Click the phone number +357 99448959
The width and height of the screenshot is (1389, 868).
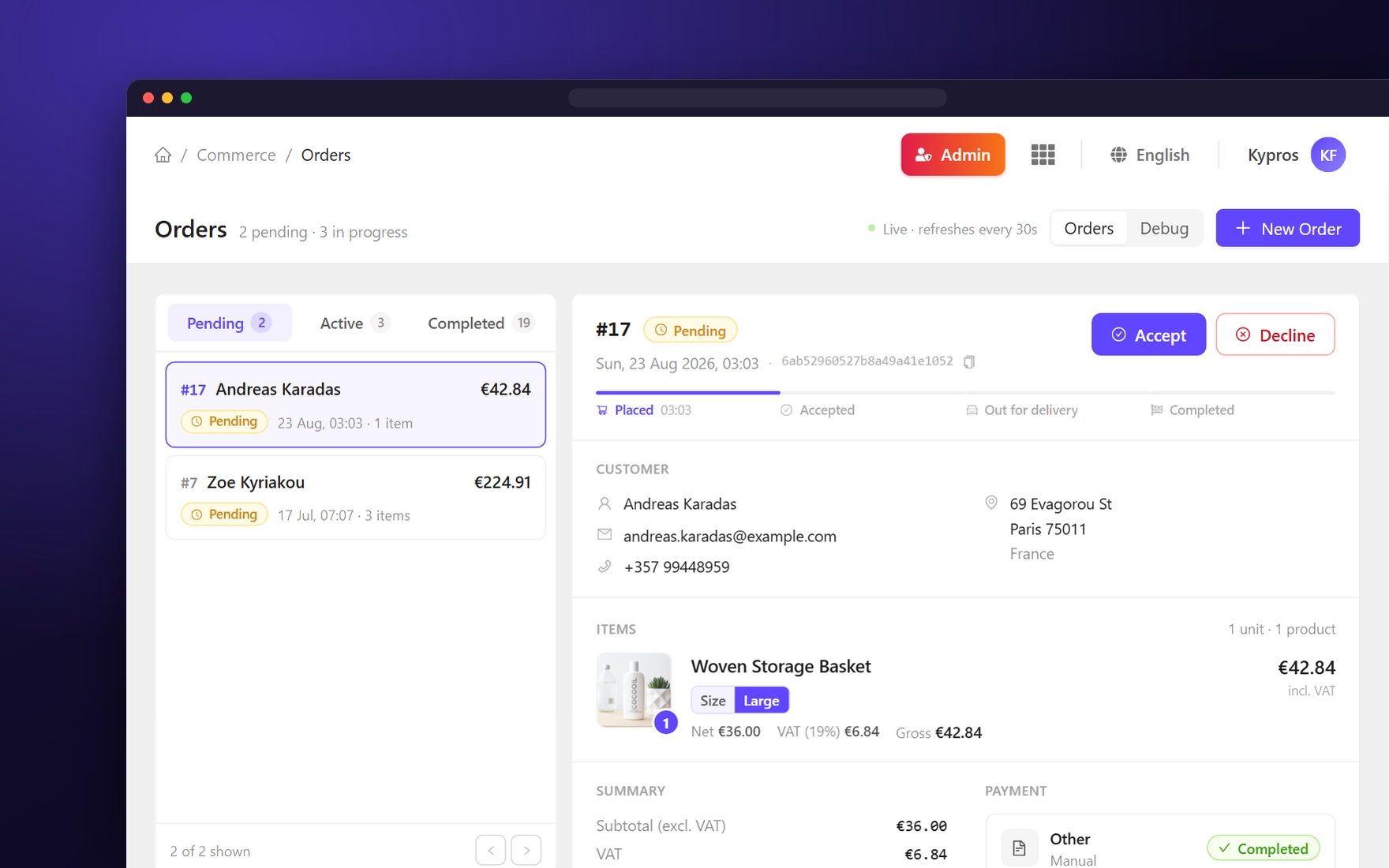coord(676,567)
